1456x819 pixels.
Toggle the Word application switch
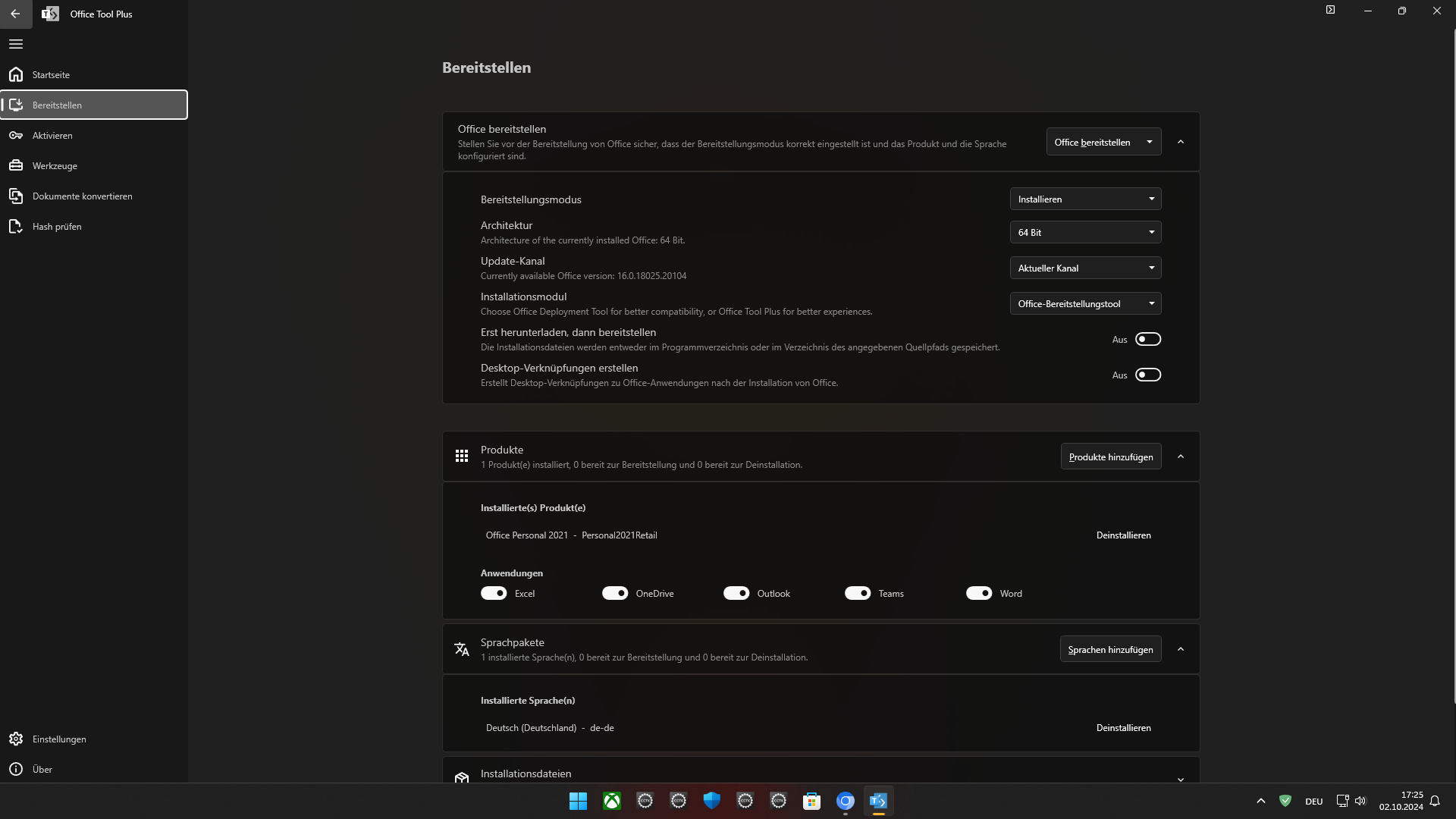tap(979, 593)
